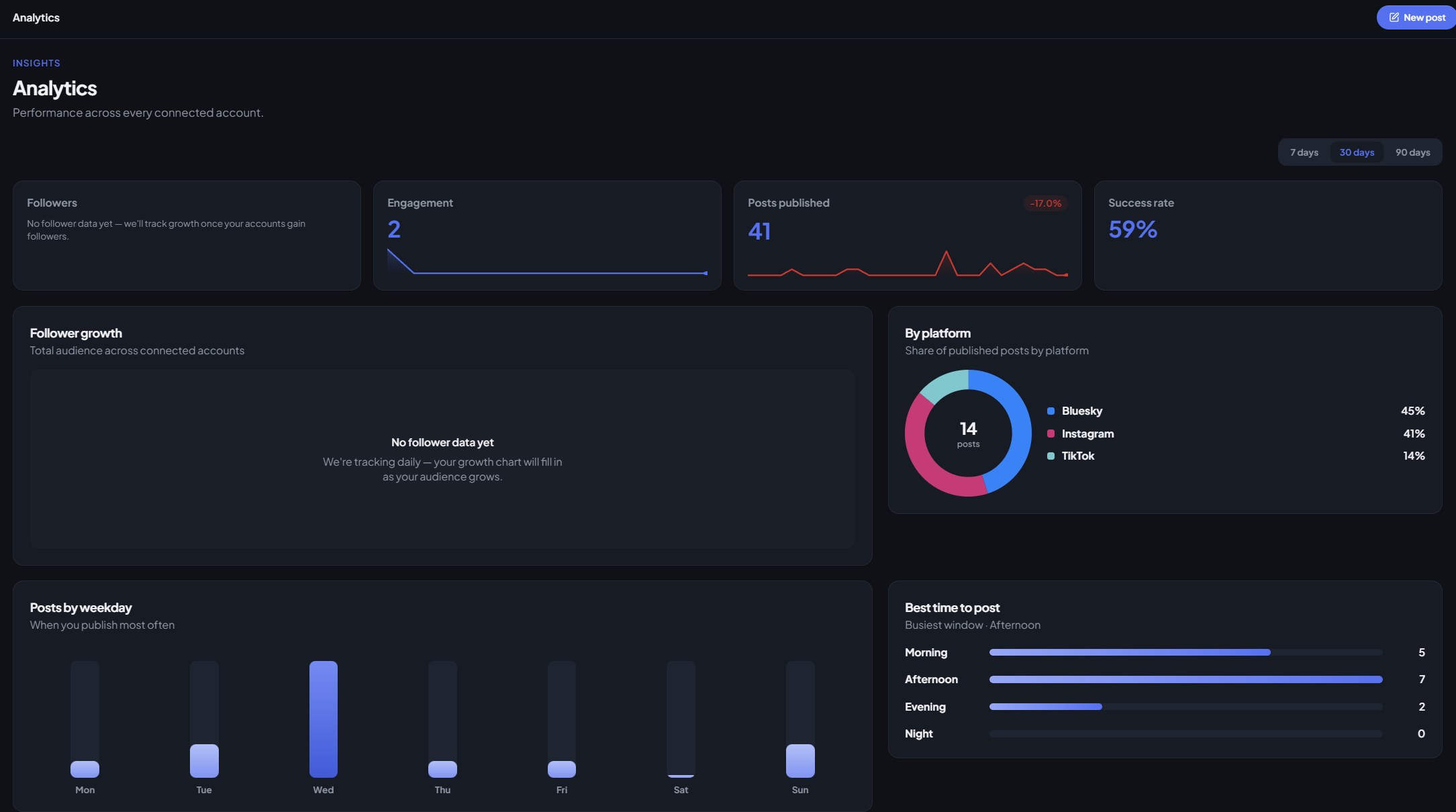This screenshot has height=812, width=1456.
Task: Select the 30 days range
Action: click(1357, 152)
